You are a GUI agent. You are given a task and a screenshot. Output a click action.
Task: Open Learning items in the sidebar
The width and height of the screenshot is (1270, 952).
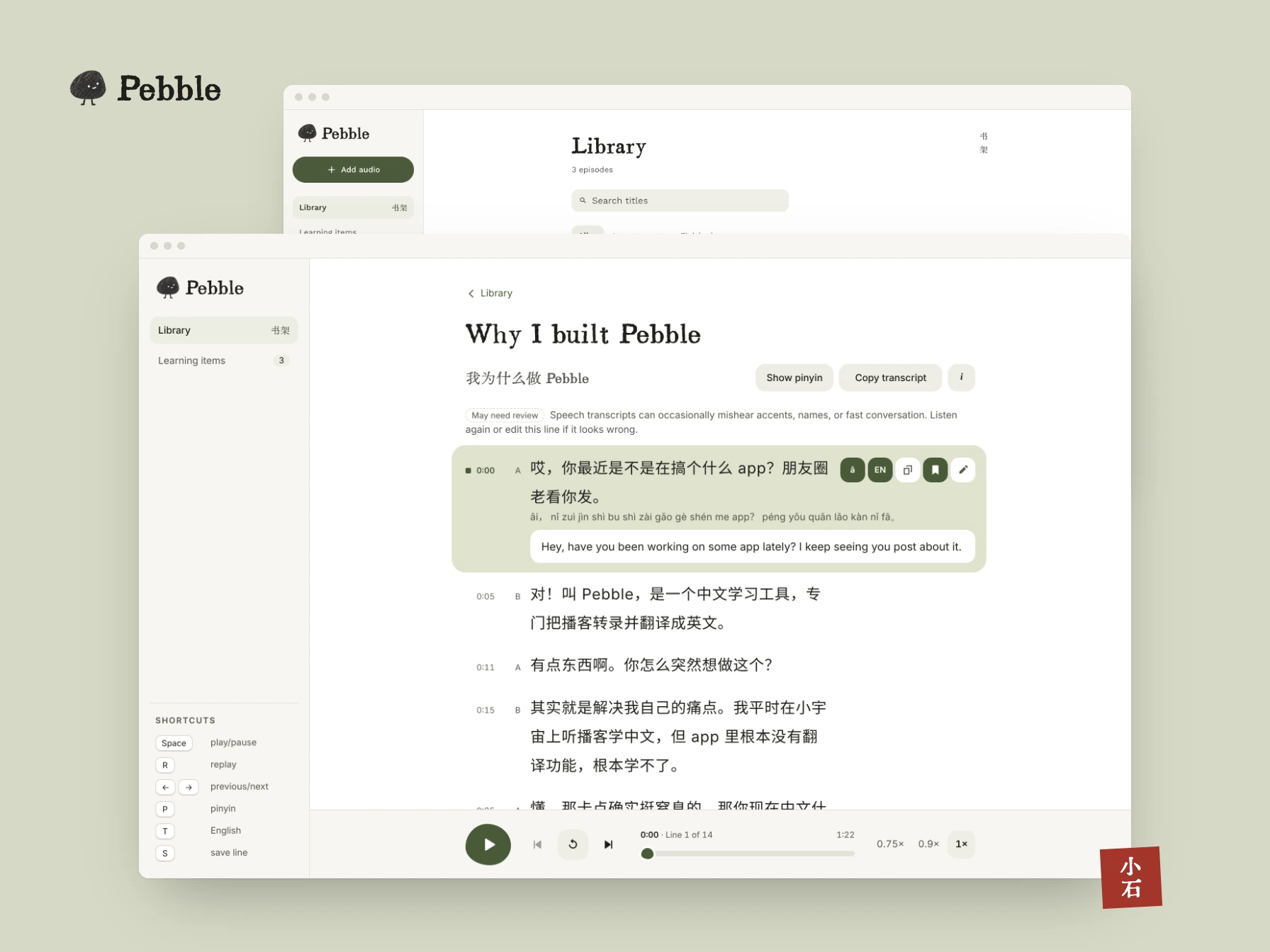pos(224,361)
